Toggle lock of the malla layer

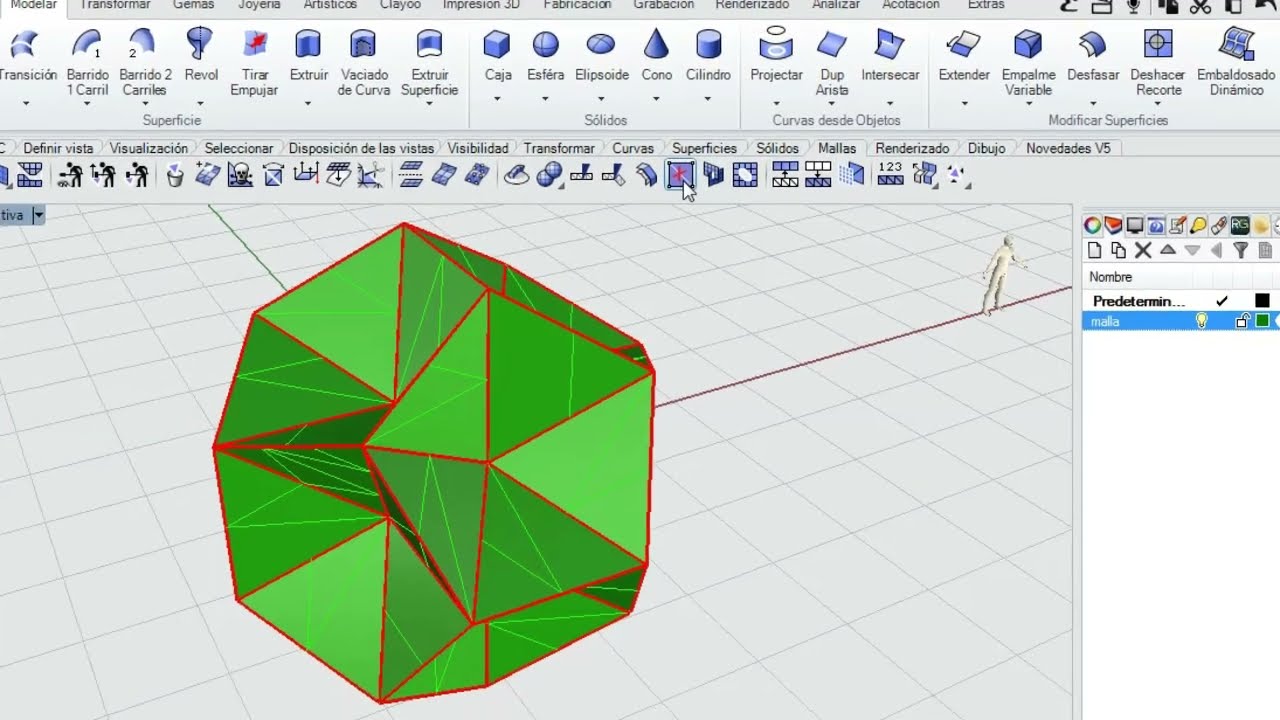tap(1242, 321)
